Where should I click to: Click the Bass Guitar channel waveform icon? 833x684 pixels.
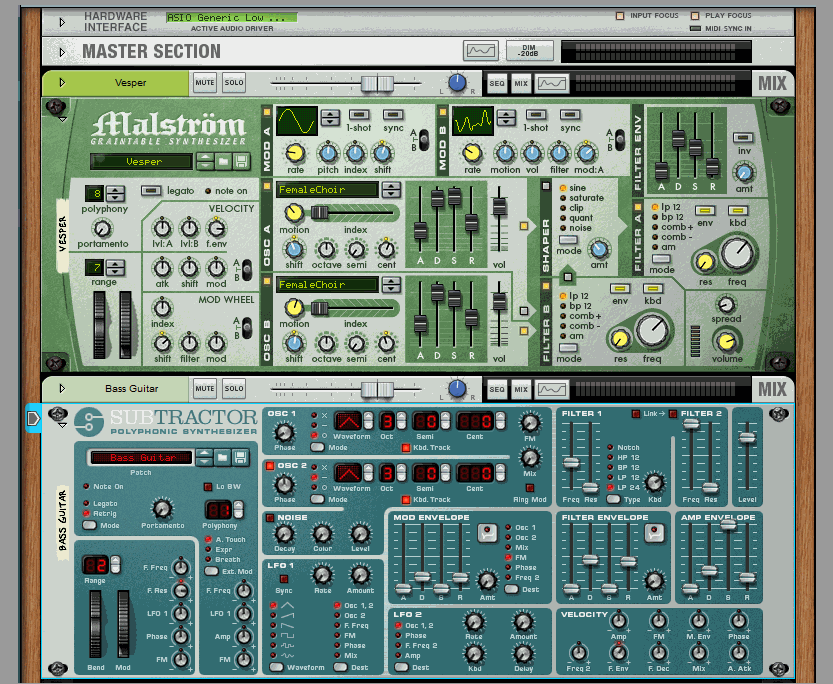(x=552, y=389)
